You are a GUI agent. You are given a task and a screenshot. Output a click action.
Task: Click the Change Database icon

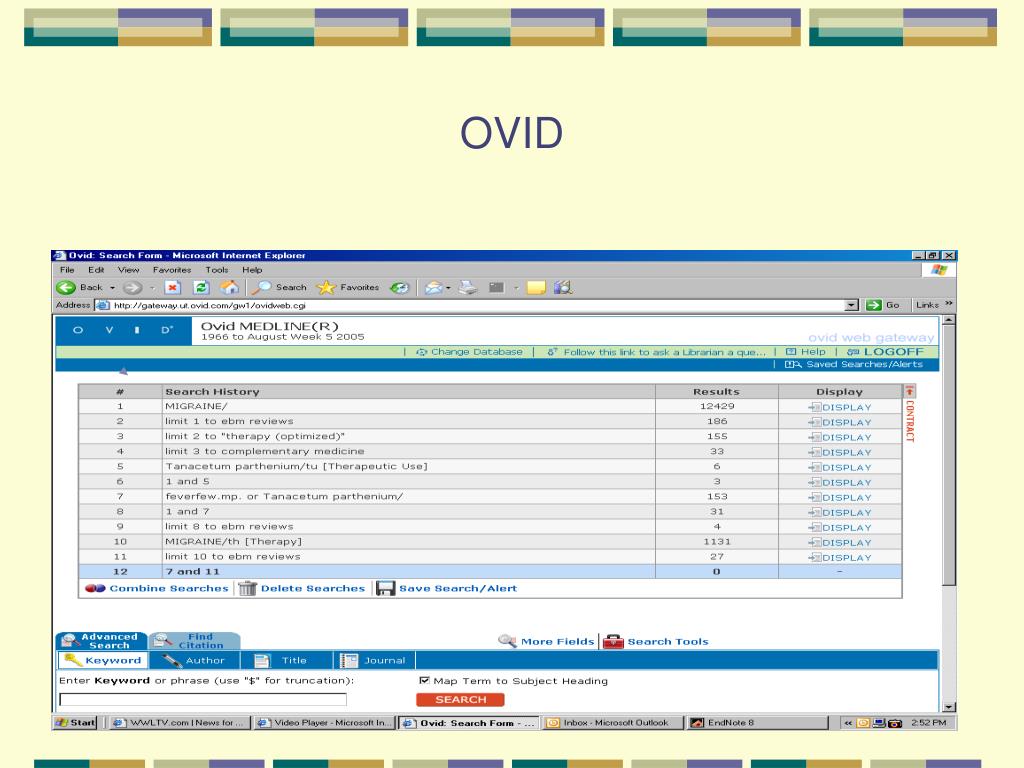click(422, 352)
